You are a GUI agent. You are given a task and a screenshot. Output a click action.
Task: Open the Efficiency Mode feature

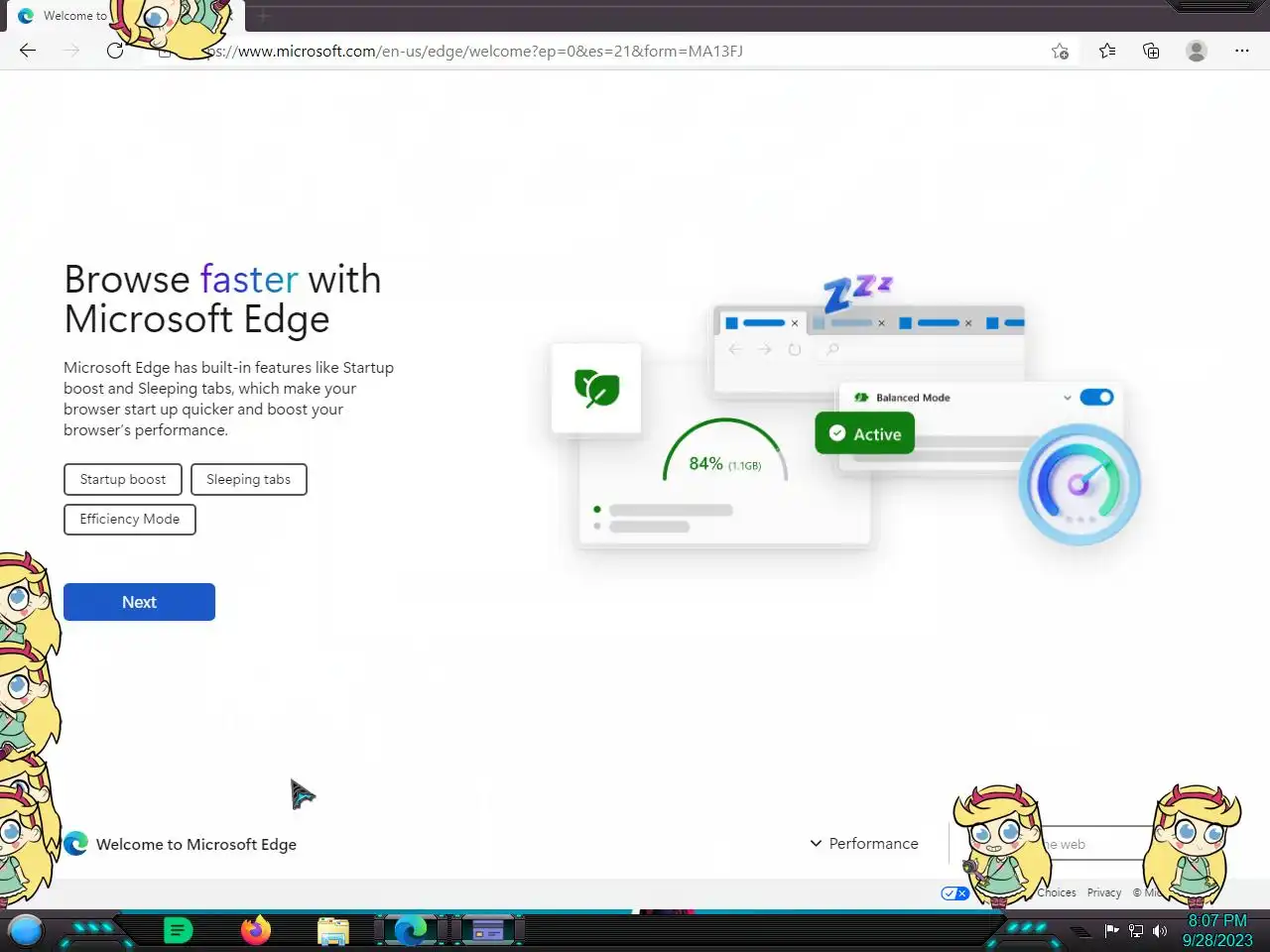(130, 519)
